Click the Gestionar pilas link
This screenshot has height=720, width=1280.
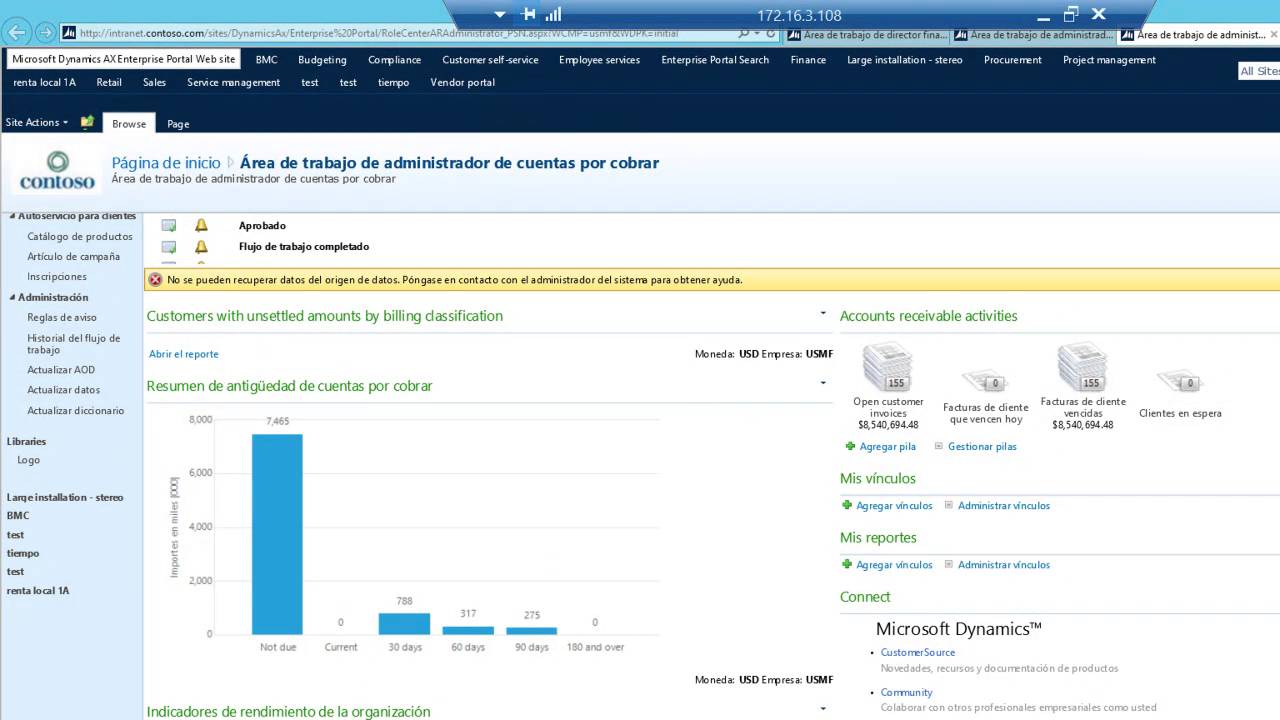click(982, 446)
